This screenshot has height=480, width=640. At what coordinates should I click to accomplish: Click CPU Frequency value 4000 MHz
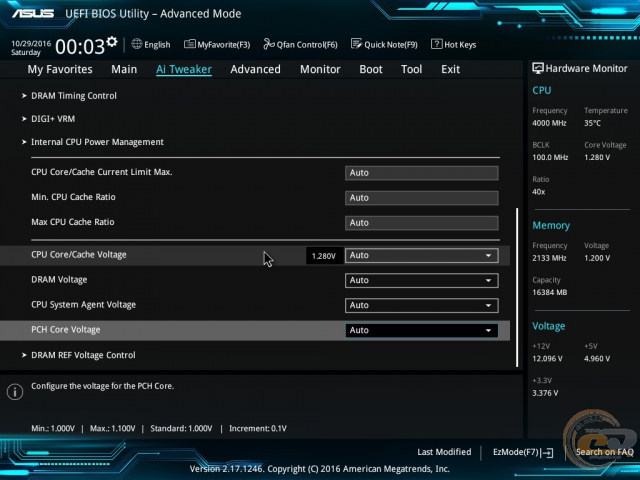(x=549, y=123)
